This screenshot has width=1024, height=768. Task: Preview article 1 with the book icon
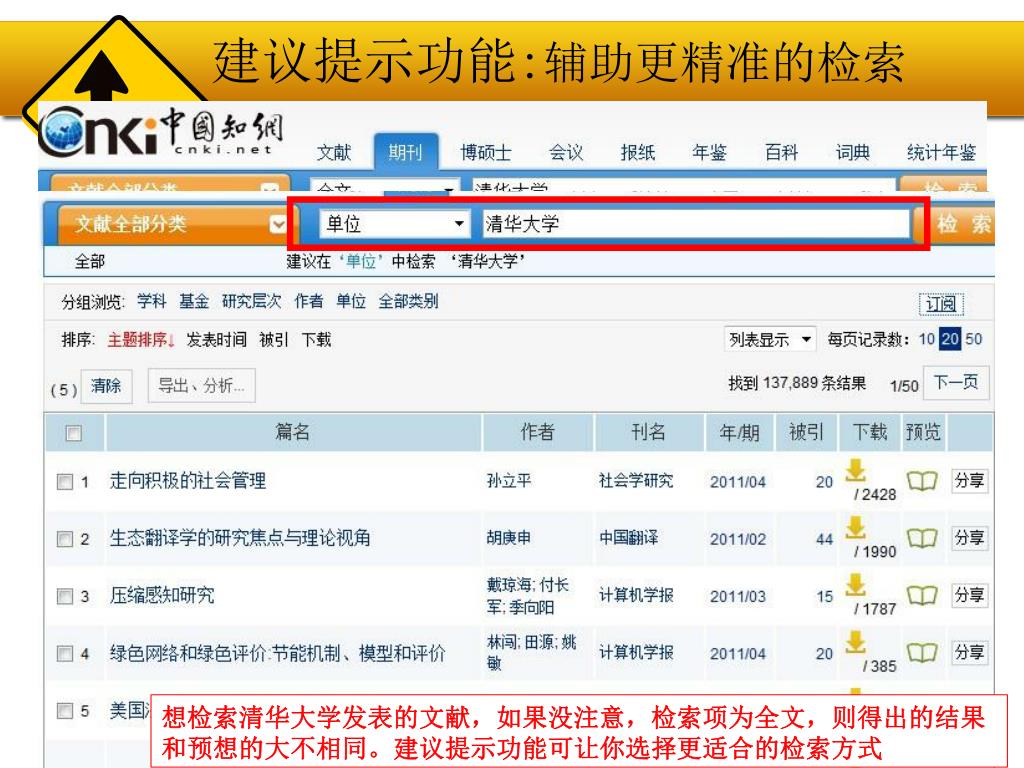[920, 481]
